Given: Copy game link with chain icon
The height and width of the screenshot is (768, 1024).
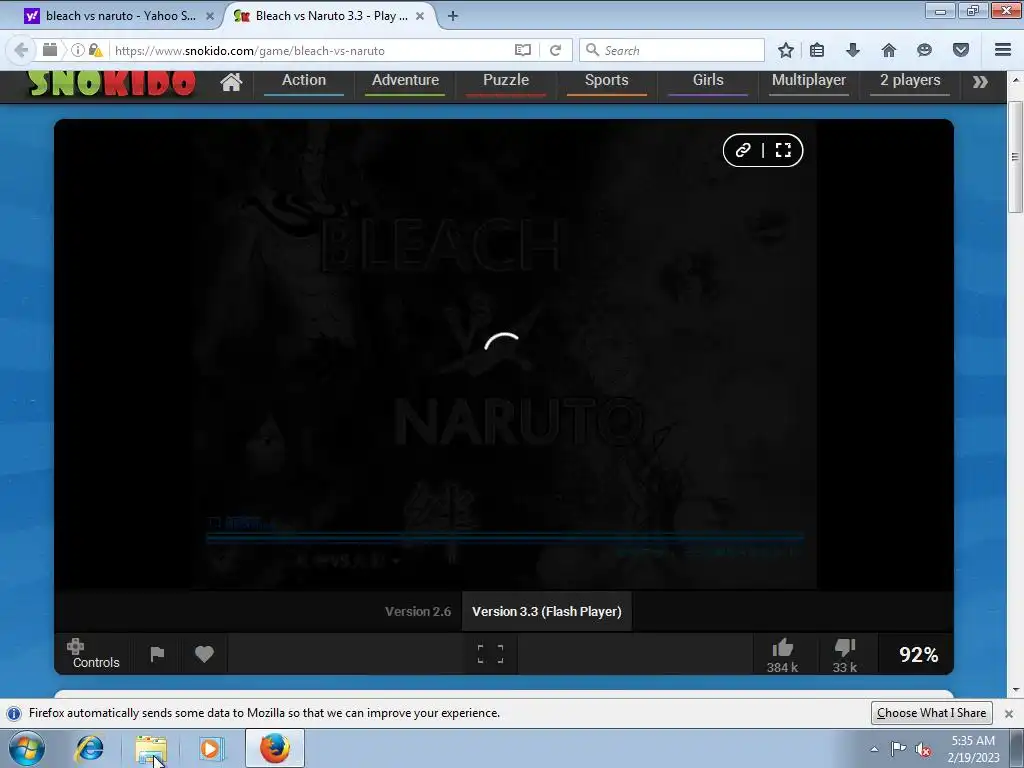Looking at the screenshot, I should (x=743, y=150).
